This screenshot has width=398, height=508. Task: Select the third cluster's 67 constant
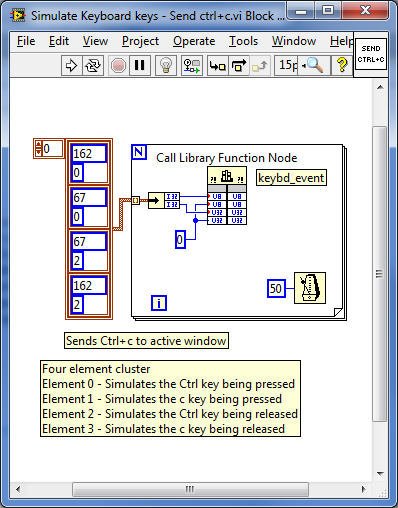coord(89,241)
